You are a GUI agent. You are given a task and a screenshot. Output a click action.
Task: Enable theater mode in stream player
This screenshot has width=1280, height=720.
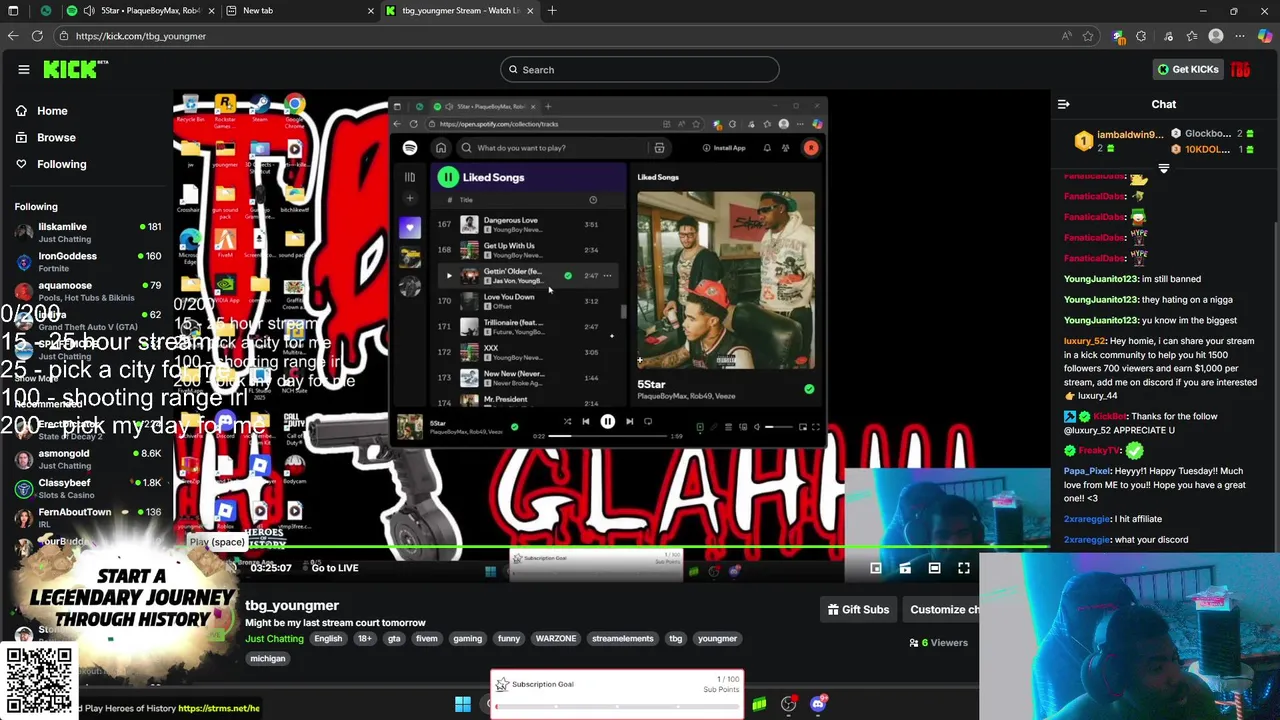point(934,568)
